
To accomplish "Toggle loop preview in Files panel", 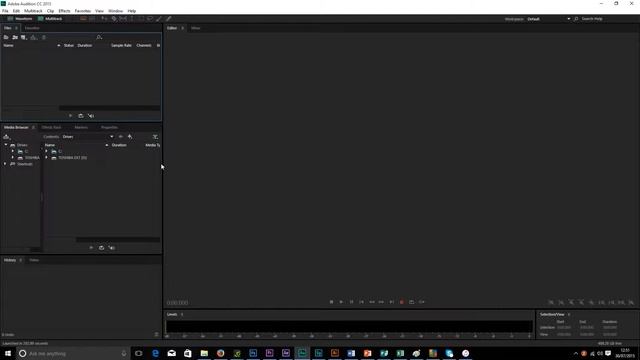I will coord(81,116).
